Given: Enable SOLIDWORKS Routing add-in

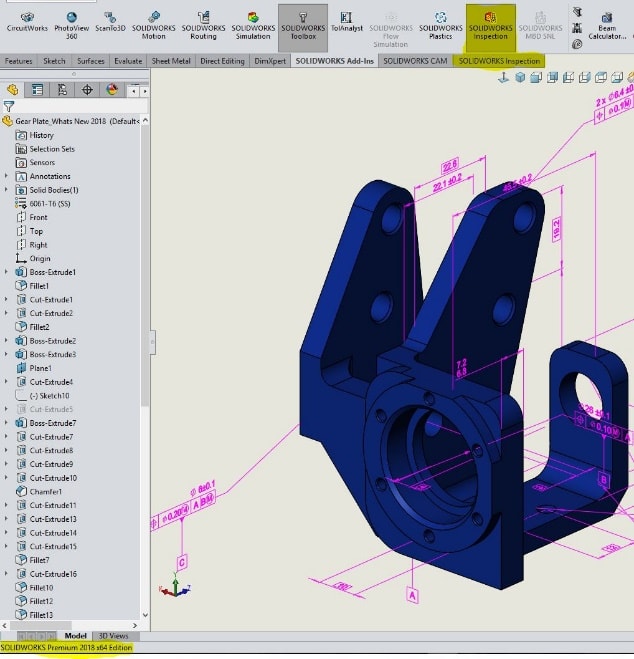Looking at the screenshot, I should coord(203,25).
